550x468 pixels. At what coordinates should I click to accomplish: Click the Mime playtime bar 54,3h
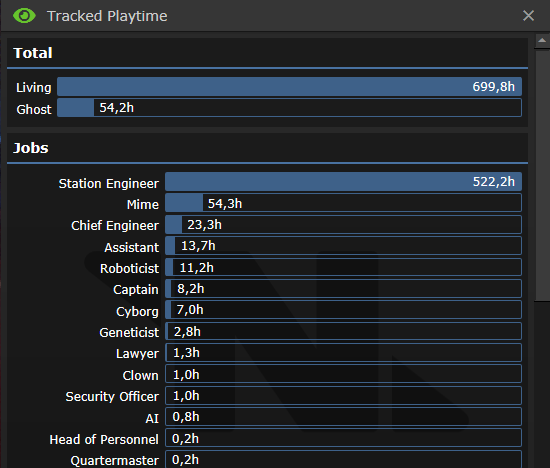pos(343,203)
